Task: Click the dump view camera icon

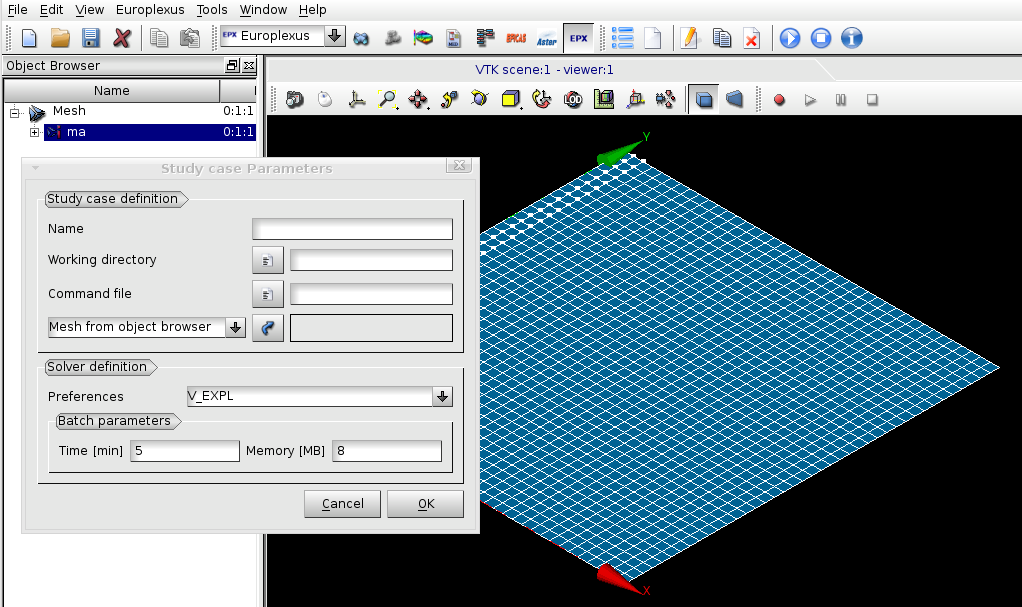Action: pos(294,99)
